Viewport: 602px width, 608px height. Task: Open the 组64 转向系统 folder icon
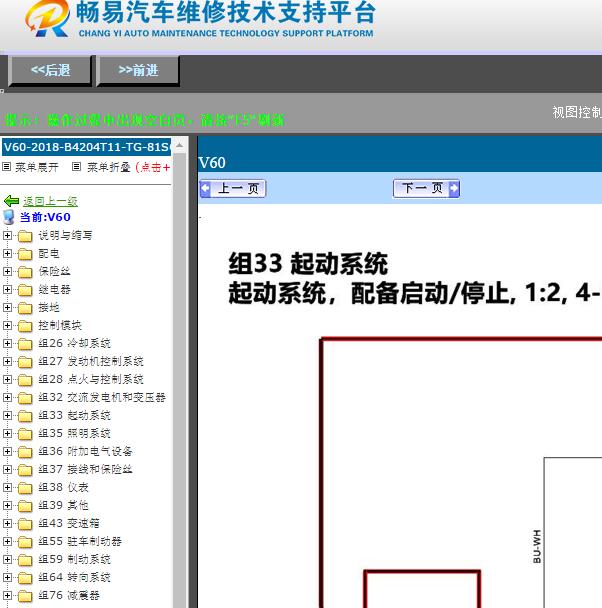coord(25,578)
